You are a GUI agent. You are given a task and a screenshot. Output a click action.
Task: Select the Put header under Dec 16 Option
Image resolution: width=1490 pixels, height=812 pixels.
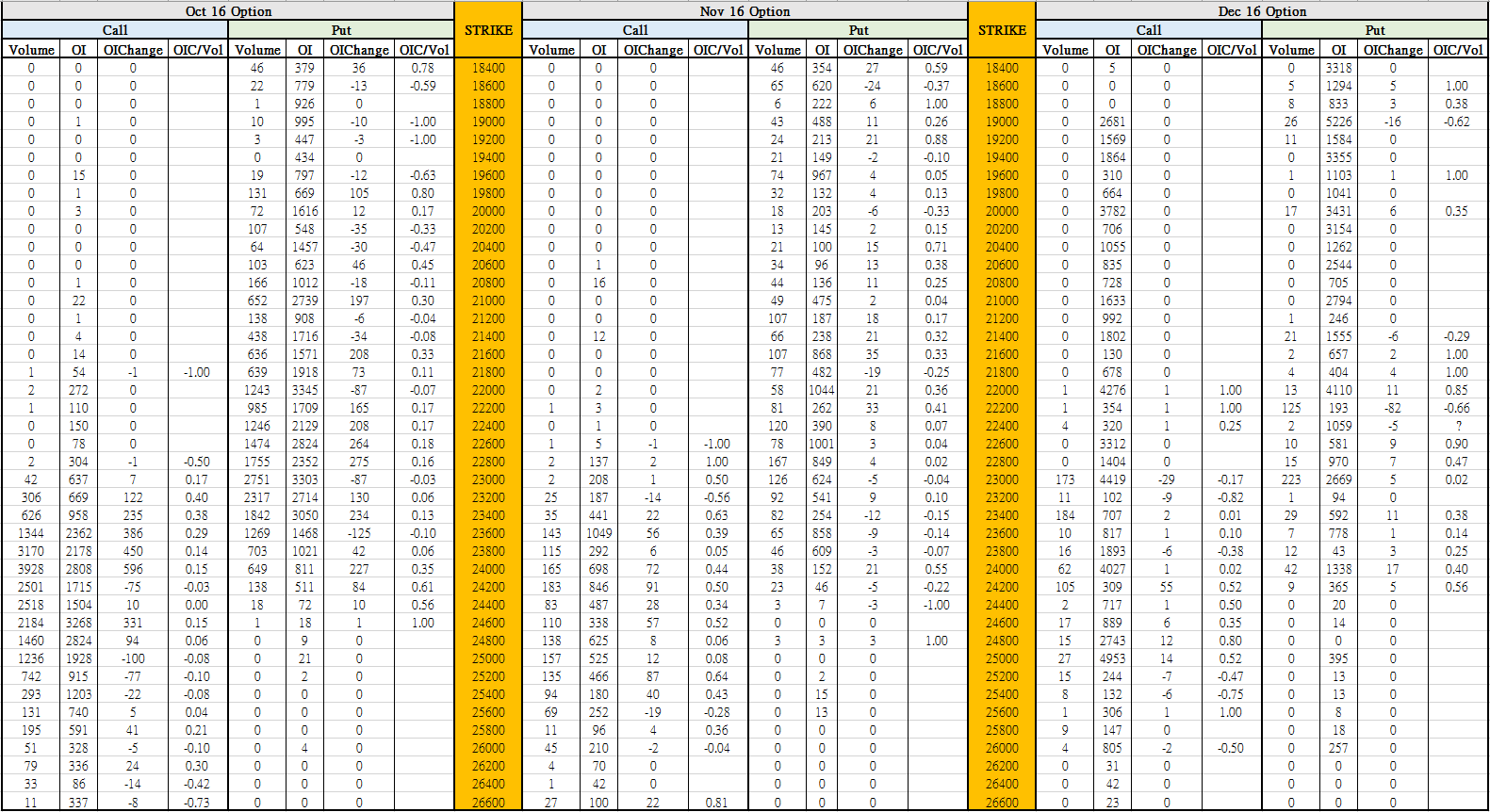tap(1374, 30)
